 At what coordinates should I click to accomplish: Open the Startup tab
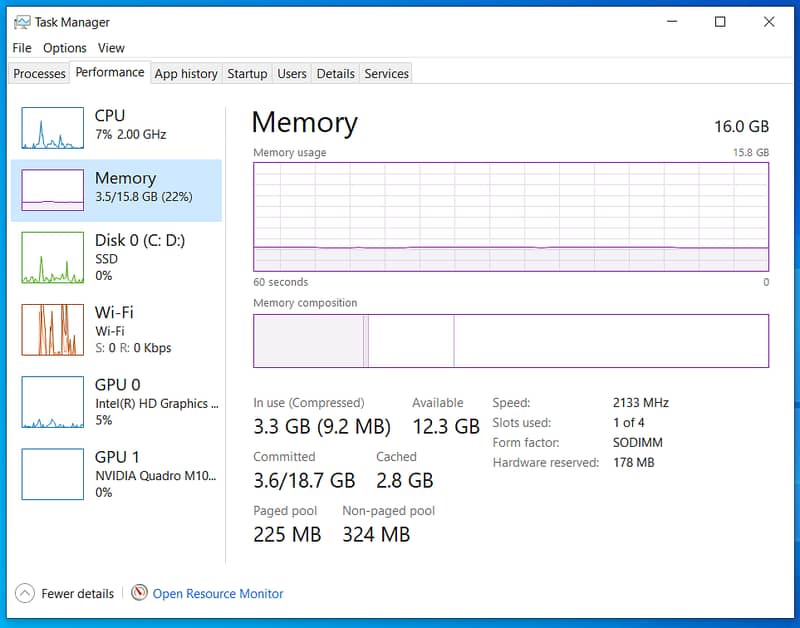point(247,73)
